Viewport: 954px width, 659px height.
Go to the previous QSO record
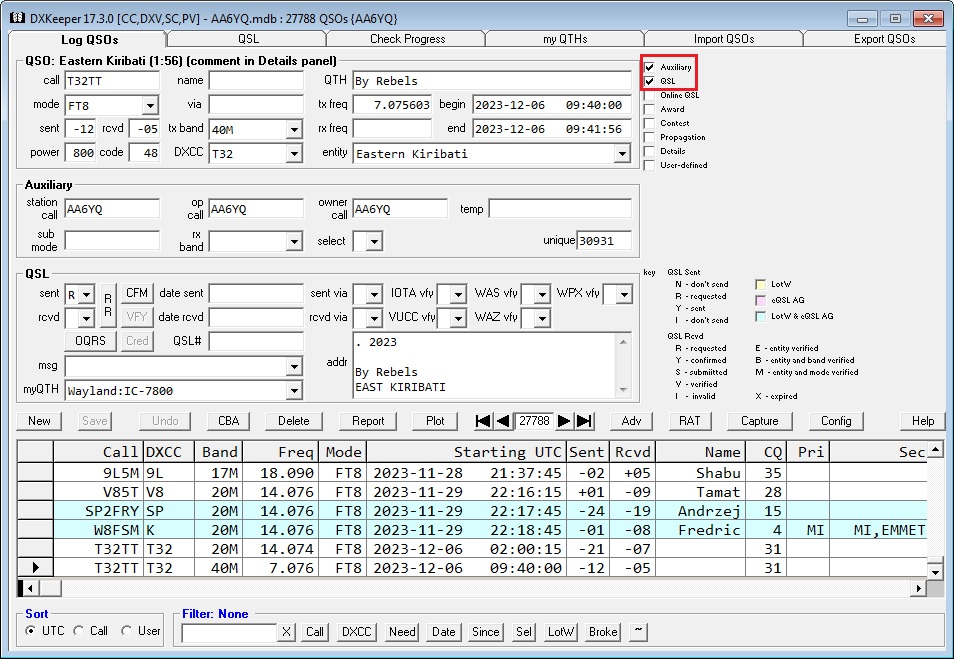click(x=503, y=421)
